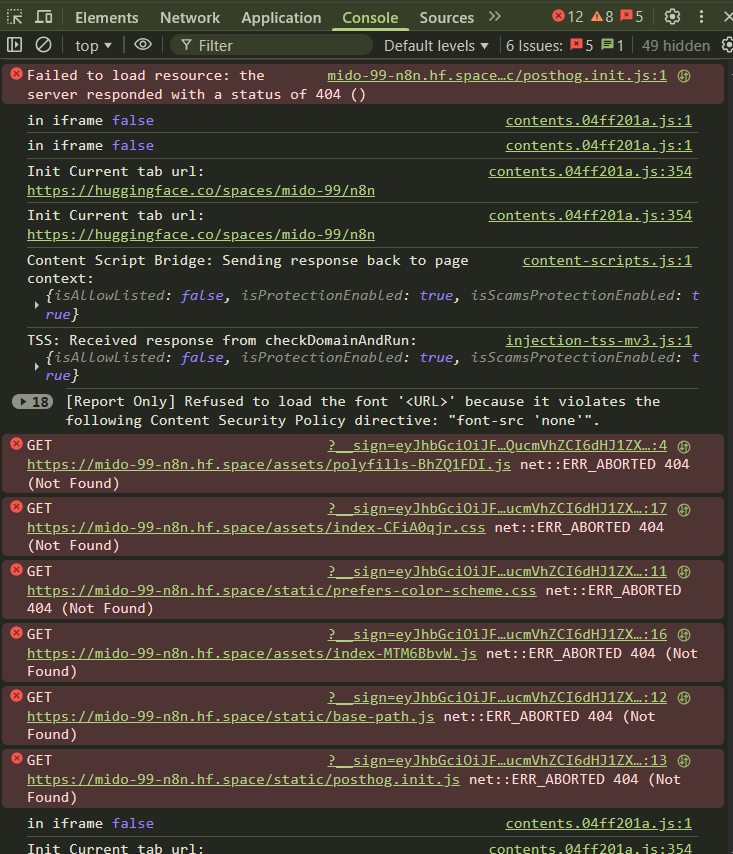Open the ?__sign source link ending :11
This screenshot has width=733, height=854.
click(497, 571)
